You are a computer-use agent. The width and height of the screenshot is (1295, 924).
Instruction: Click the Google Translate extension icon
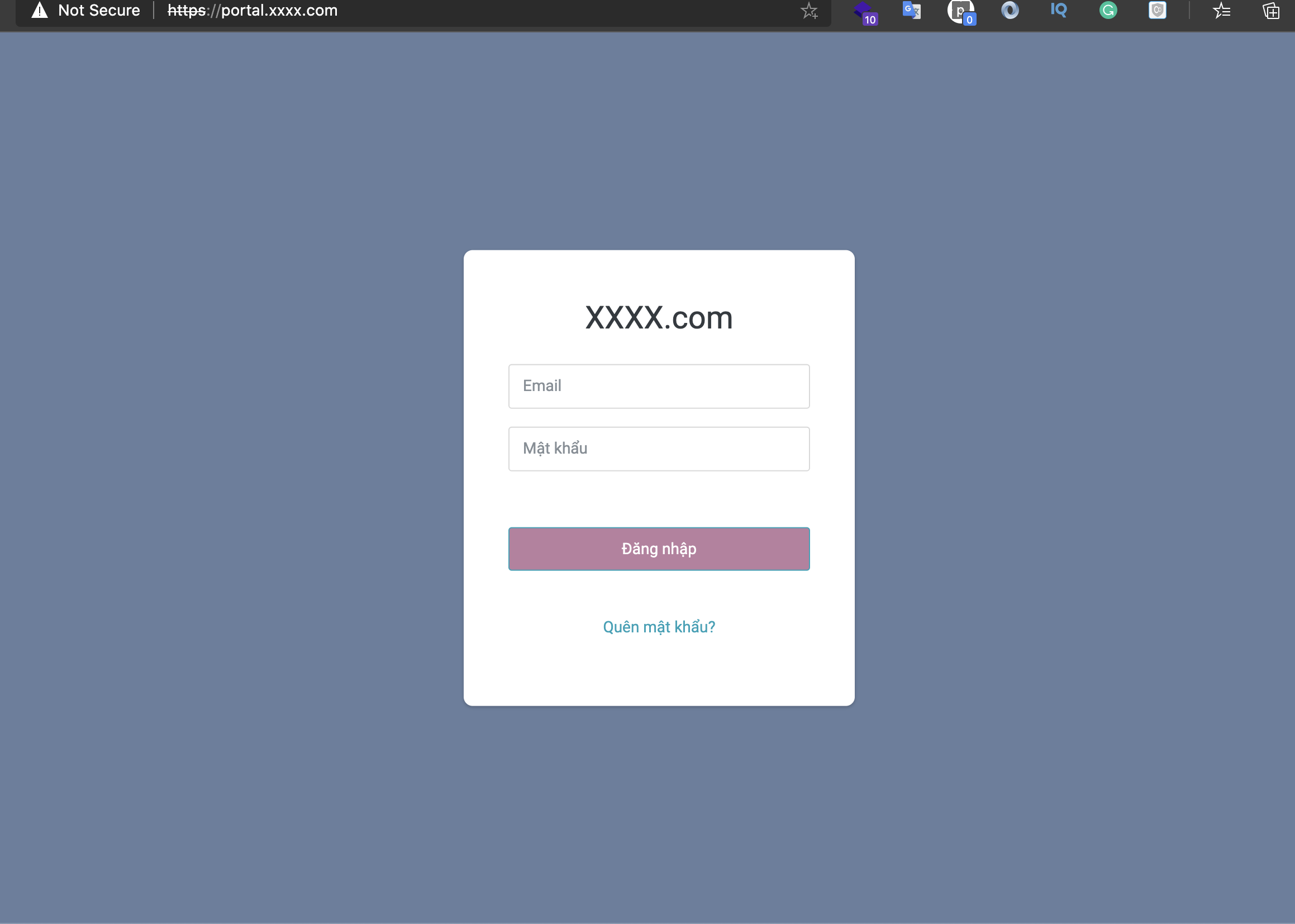click(911, 10)
